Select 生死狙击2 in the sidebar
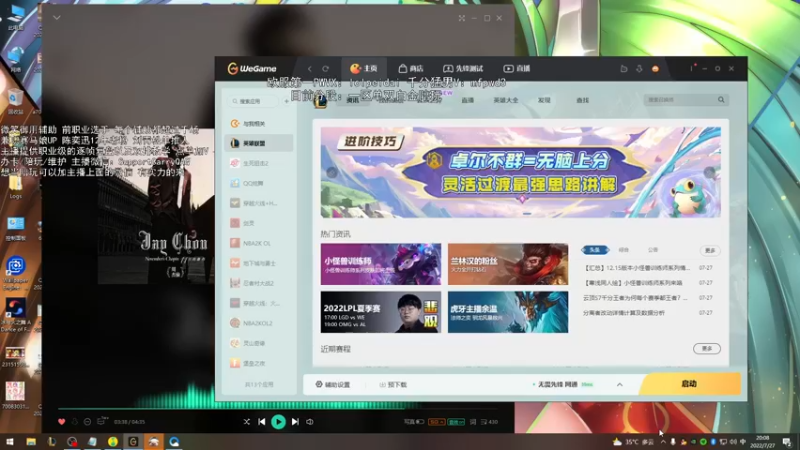This screenshot has width=800, height=450. coord(259,163)
